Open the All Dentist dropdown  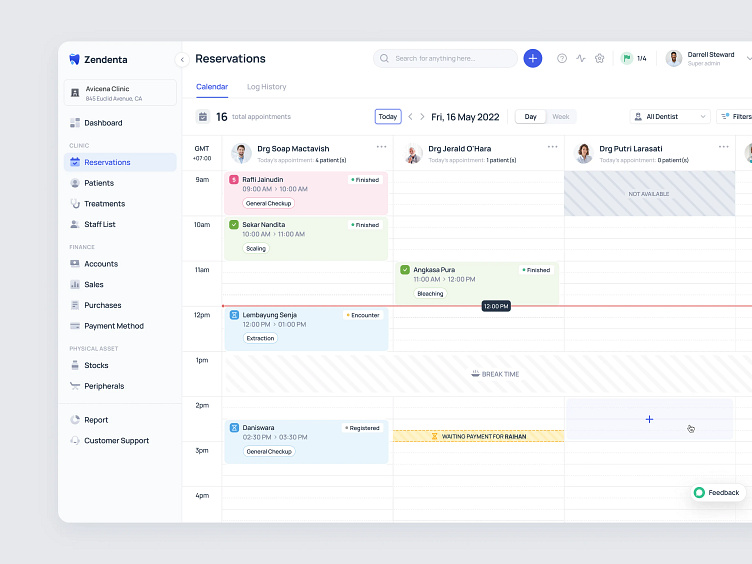(670, 117)
